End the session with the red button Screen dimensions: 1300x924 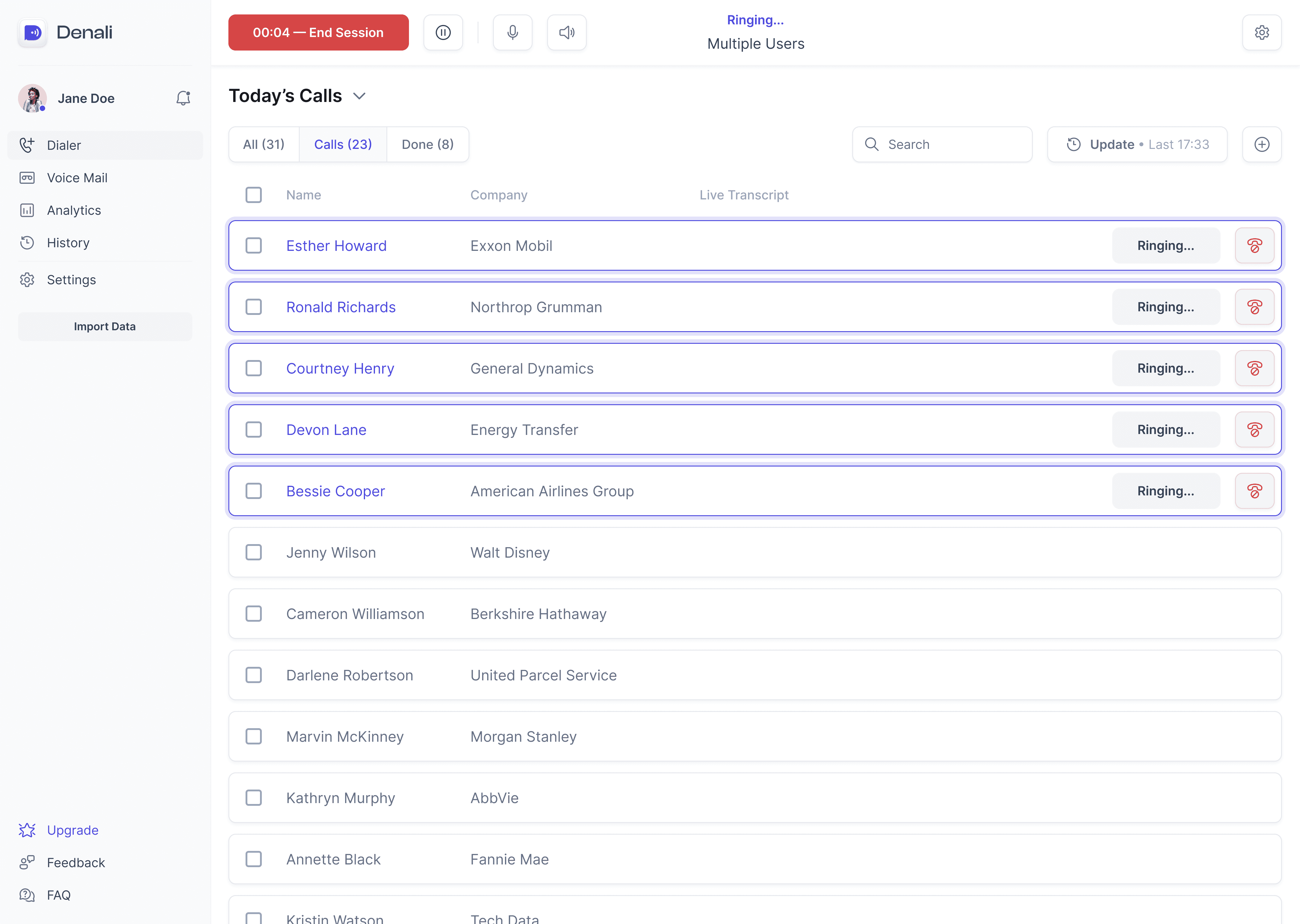coord(318,32)
